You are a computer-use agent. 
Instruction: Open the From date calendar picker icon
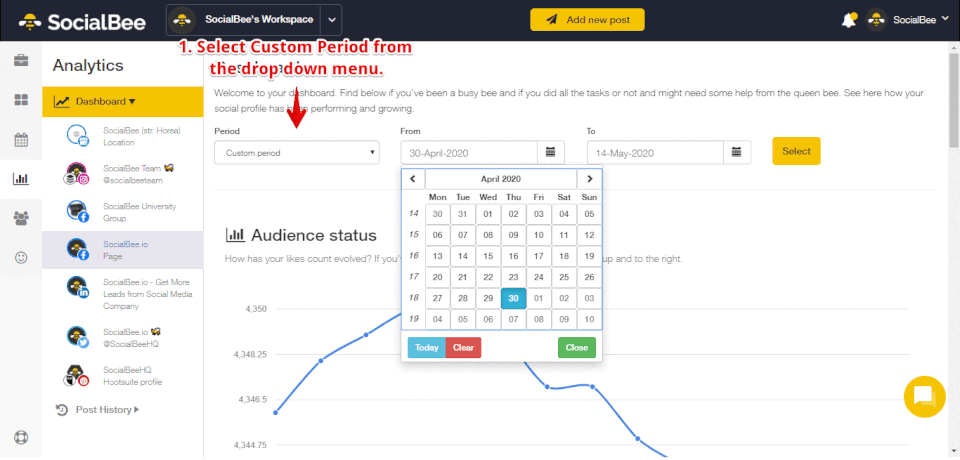pos(551,153)
